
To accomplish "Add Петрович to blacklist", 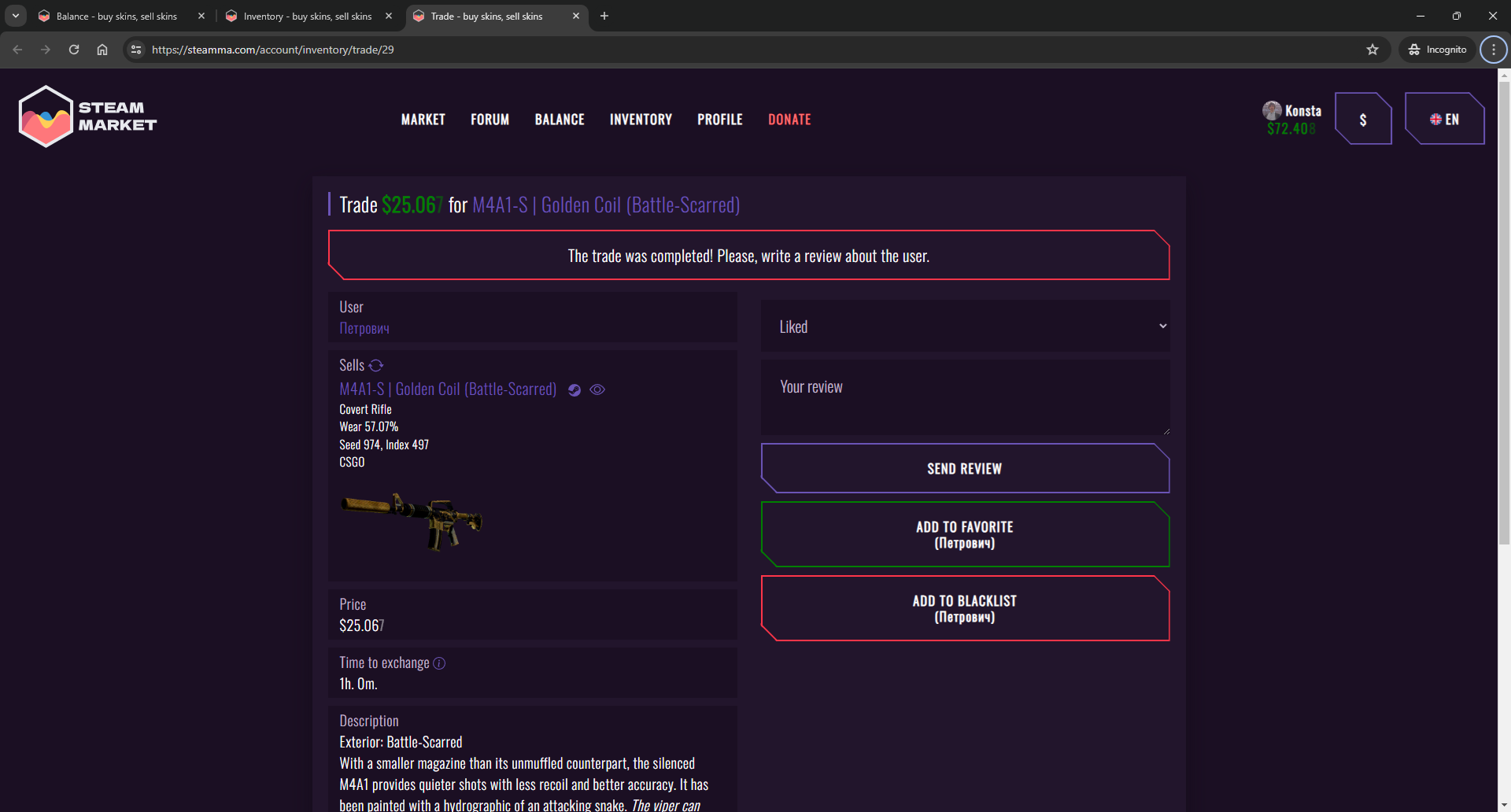I will coord(965,608).
